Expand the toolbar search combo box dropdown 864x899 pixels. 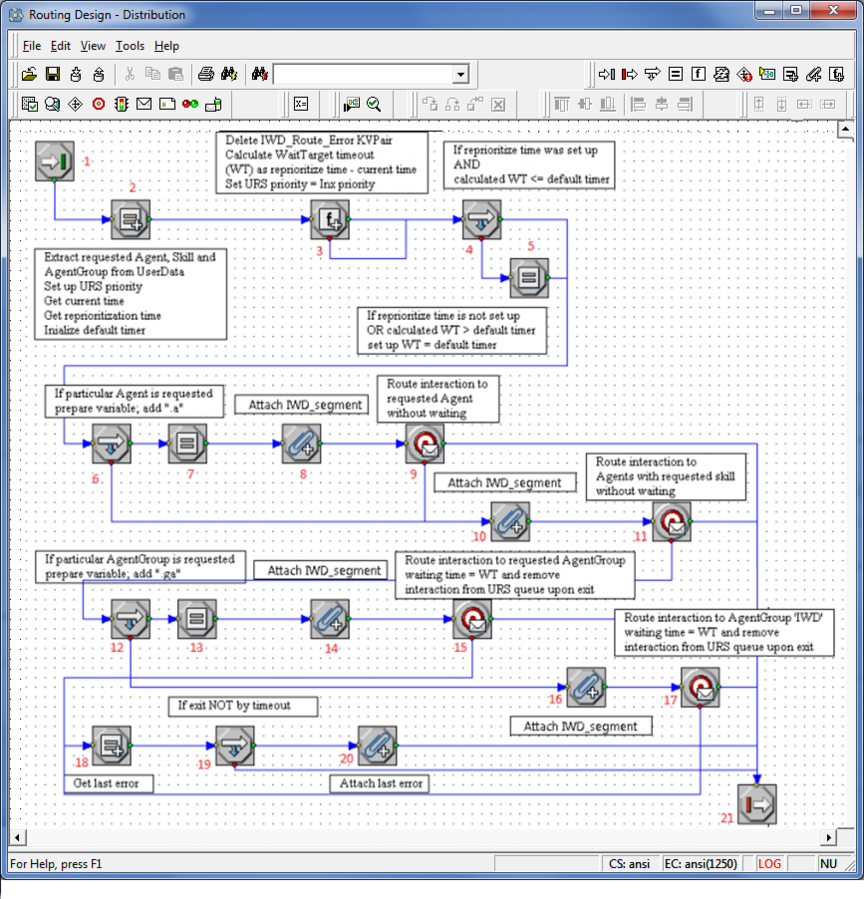click(460, 74)
